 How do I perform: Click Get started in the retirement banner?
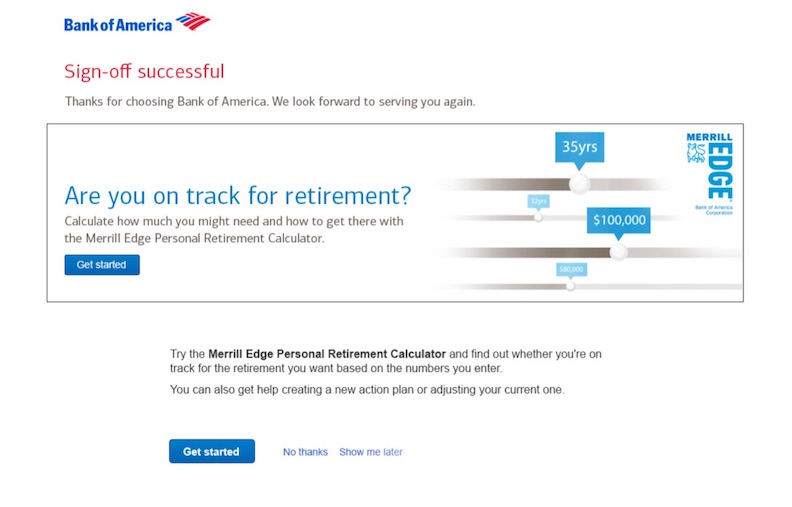[x=102, y=265]
